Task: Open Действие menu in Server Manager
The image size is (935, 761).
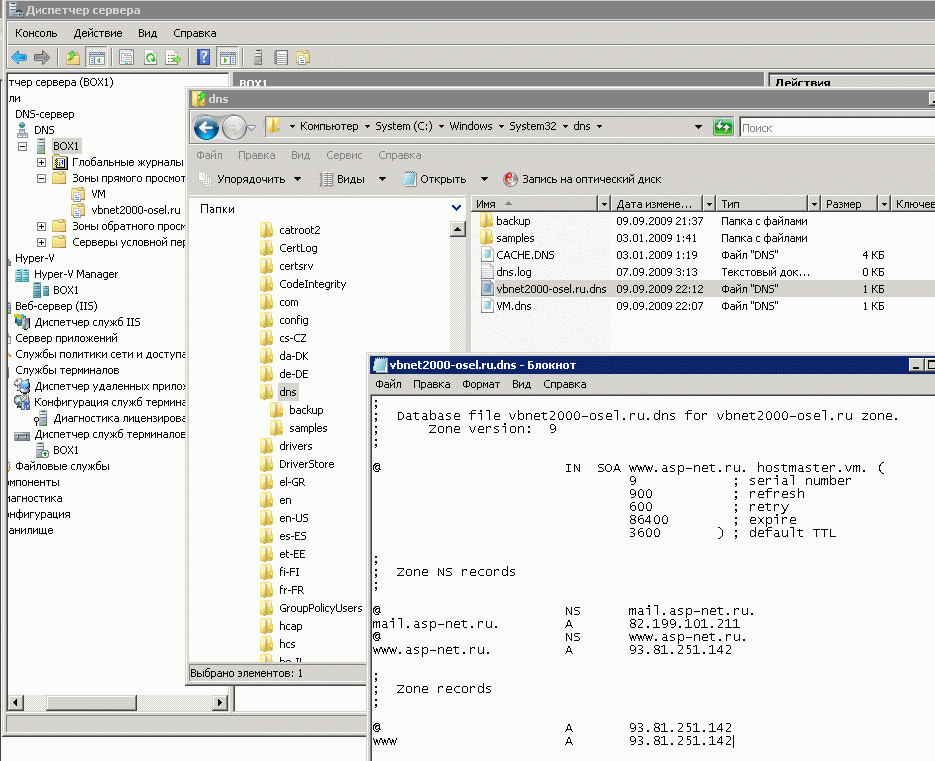Action: coord(98,33)
